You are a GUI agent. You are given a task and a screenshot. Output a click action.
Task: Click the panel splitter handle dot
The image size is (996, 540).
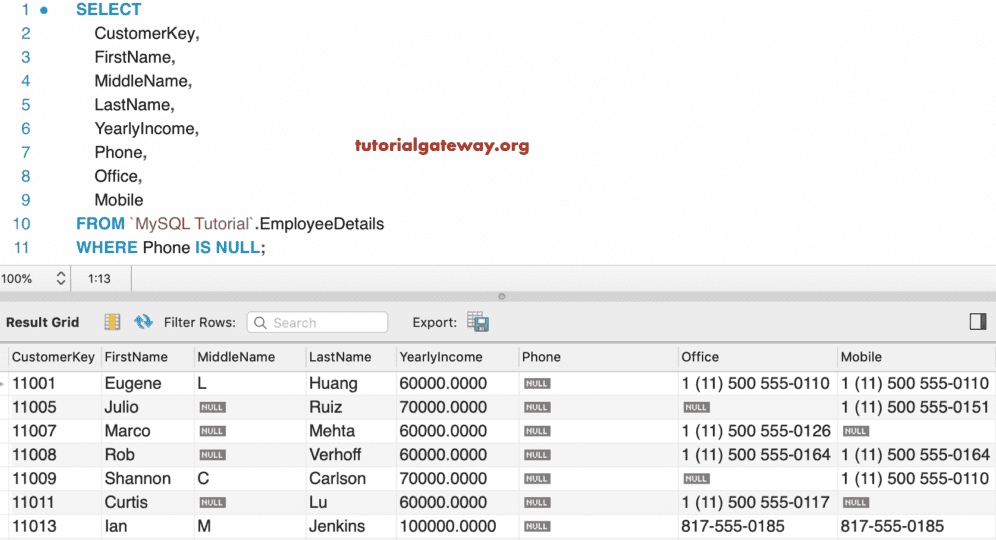click(x=502, y=297)
